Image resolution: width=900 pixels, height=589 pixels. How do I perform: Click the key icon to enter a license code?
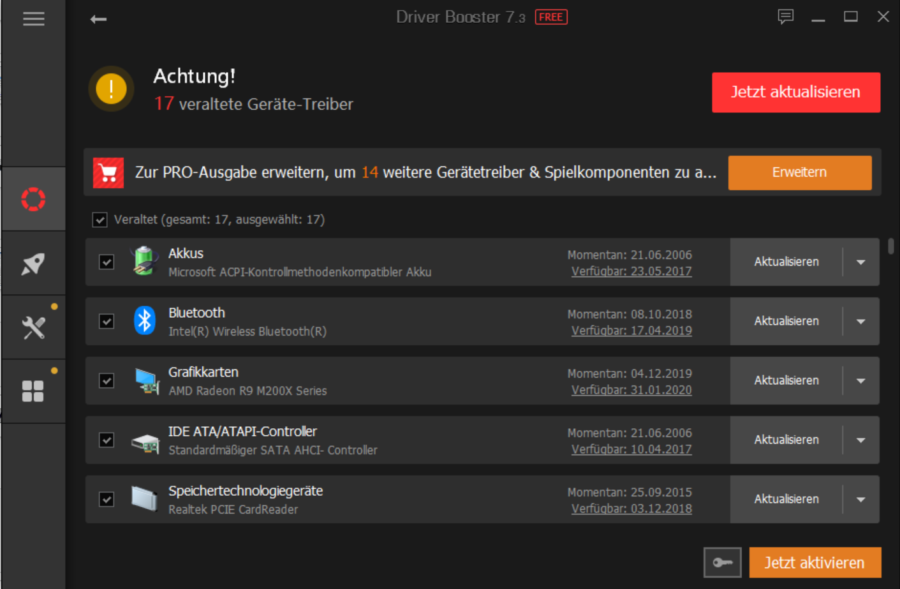click(x=722, y=562)
